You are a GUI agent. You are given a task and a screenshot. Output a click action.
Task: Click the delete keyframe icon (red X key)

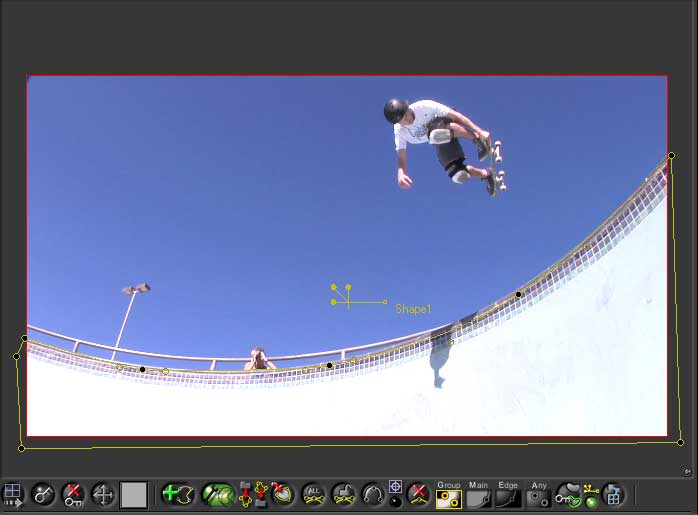coord(73,495)
